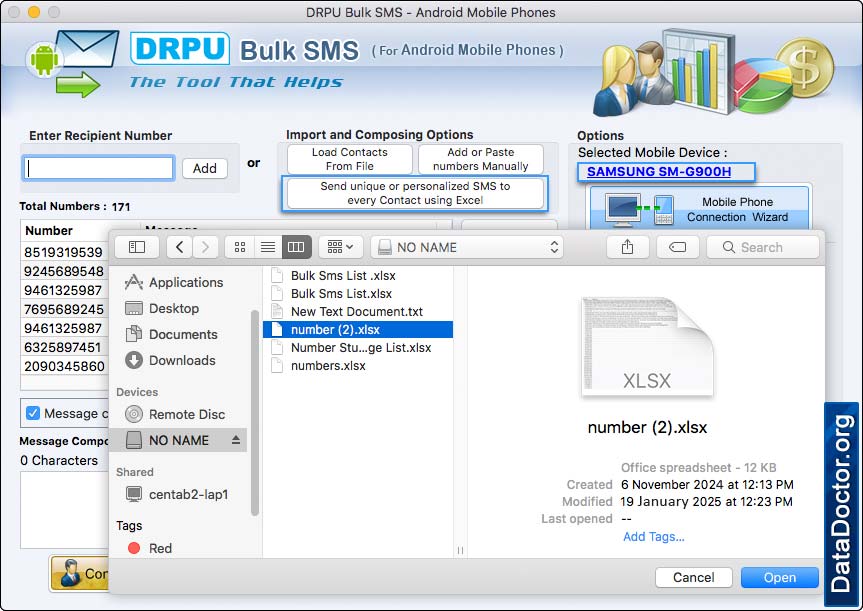The width and height of the screenshot is (863, 611).
Task: Select number 7695689245 in list
Action: 64,309
